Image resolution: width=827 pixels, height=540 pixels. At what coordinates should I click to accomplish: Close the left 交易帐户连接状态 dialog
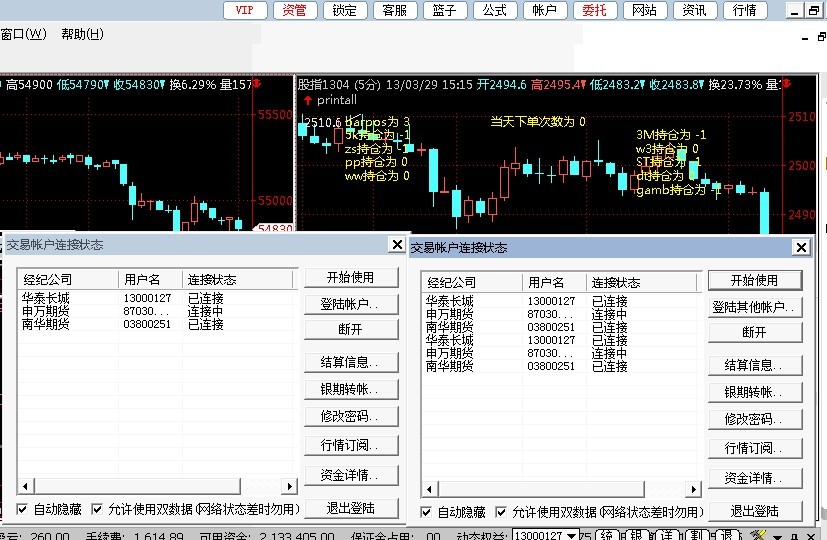[x=397, y=244]
